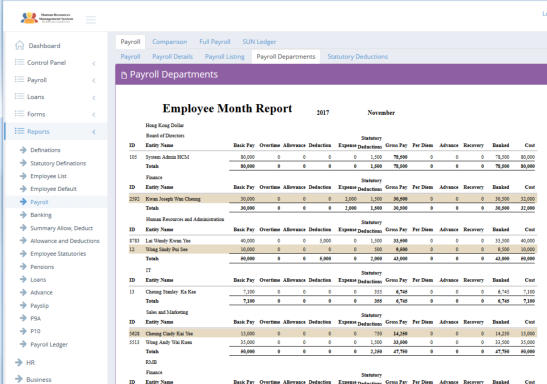Select the Cheung Cindy Kai Yee row
The image size is (547, 384).
pyautogui.click(x=332, y=333)
